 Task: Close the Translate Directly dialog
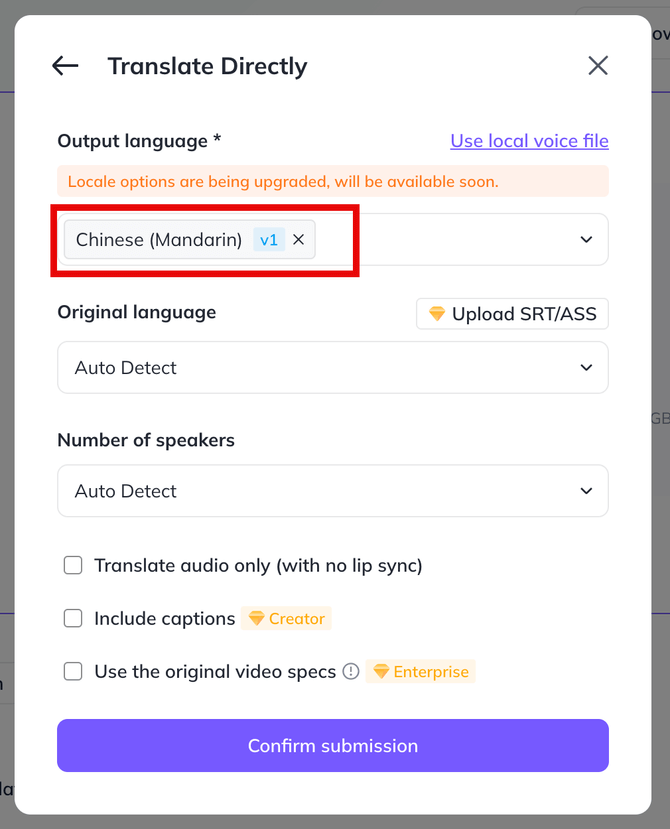[x=598, y=66]
